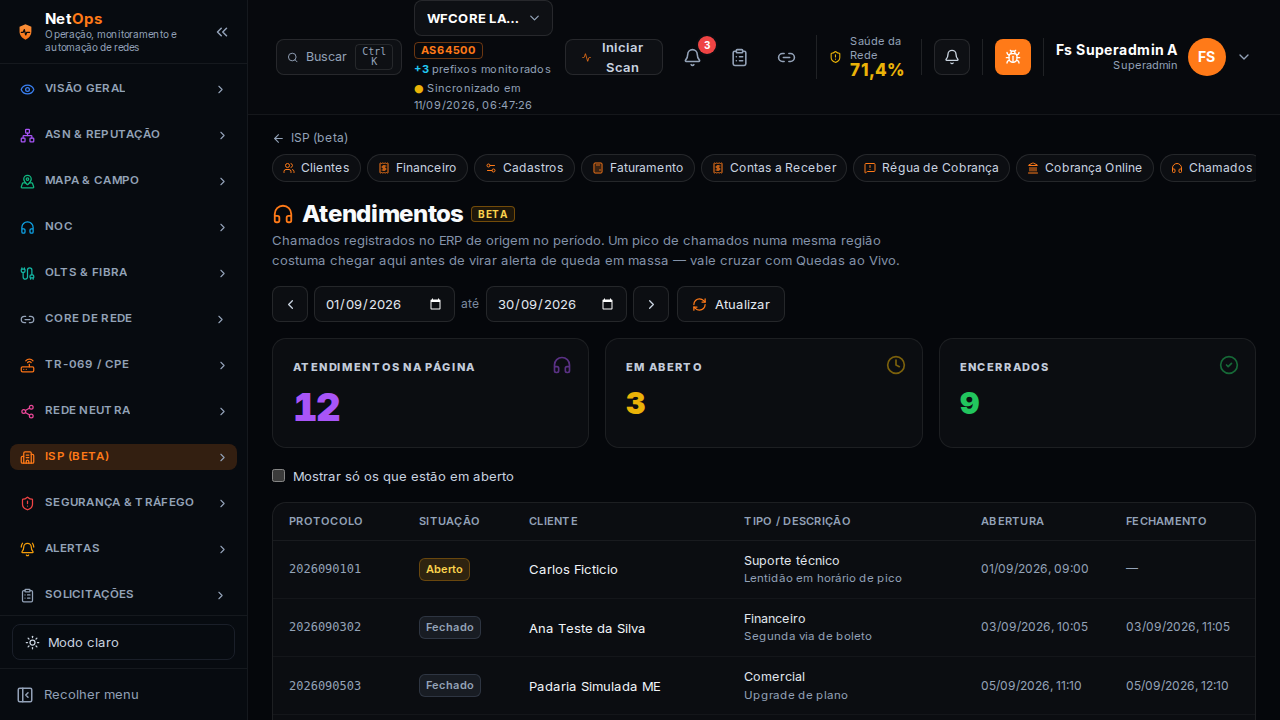
Task: Collapse sidebar with double-chevron icon
Action: coord(222,32)
